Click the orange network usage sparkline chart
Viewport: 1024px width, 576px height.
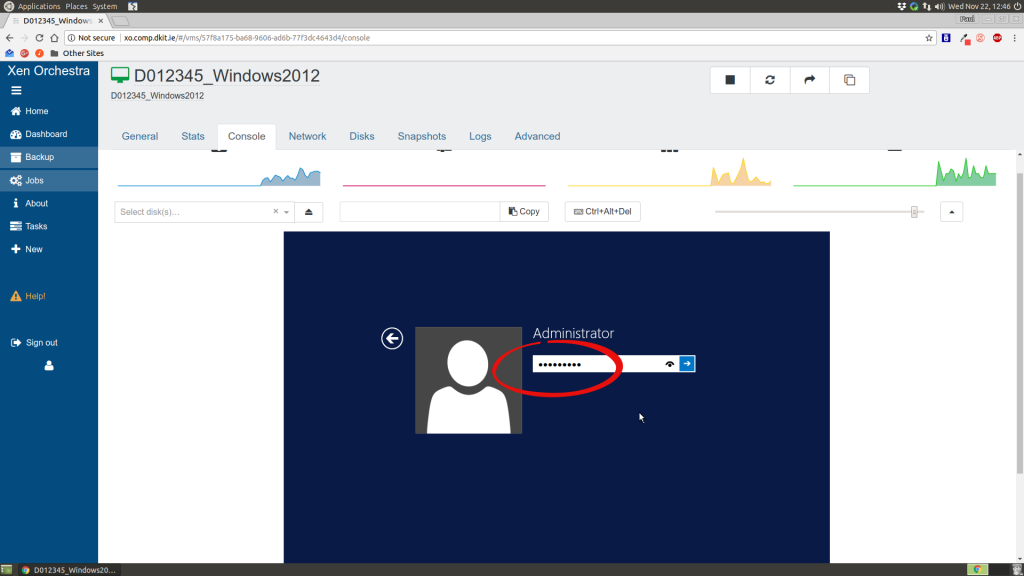click(x=669, y=172)
